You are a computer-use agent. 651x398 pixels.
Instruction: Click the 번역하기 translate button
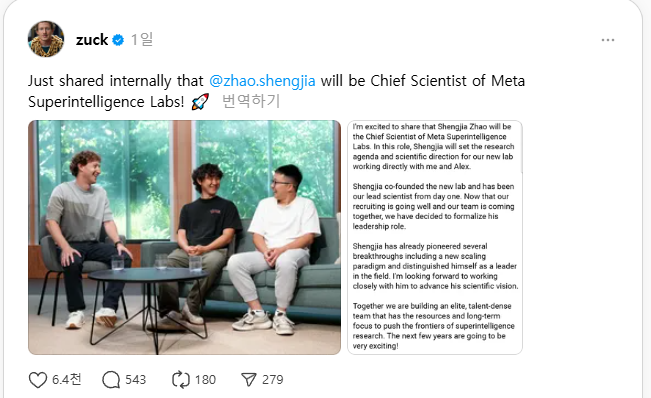(251, 101)
